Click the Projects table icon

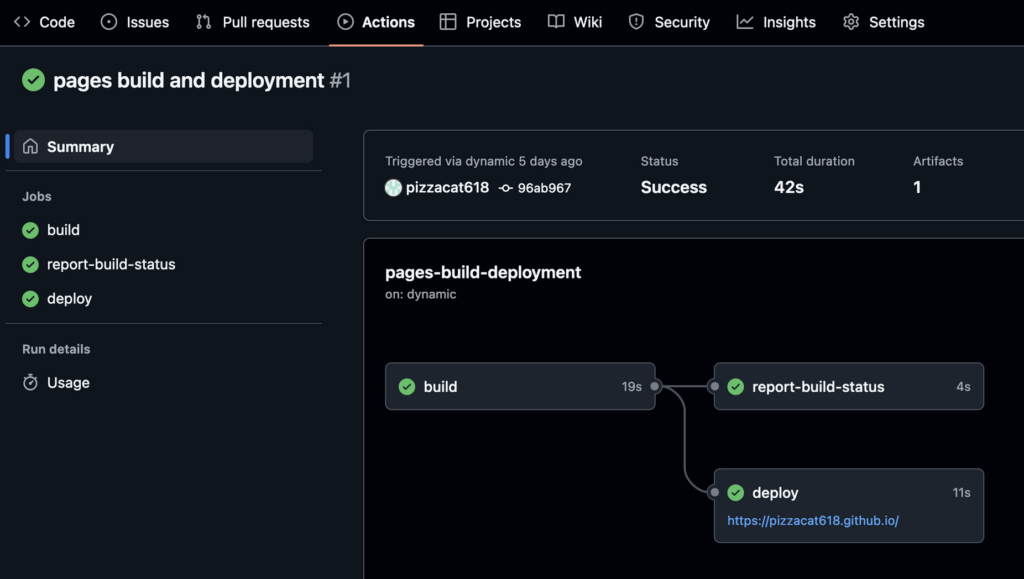(x=448, y=22)
